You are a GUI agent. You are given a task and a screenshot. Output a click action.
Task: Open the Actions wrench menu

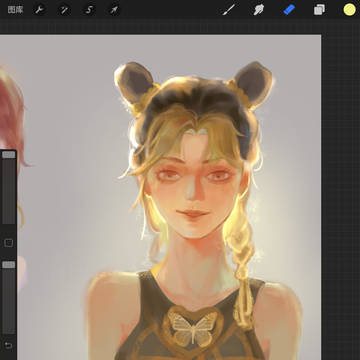[40, 10]
